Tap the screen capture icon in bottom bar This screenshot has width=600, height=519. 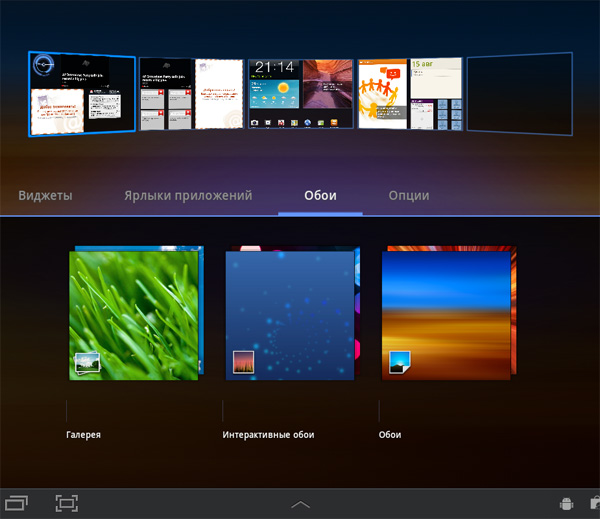(x=66, y=503)
